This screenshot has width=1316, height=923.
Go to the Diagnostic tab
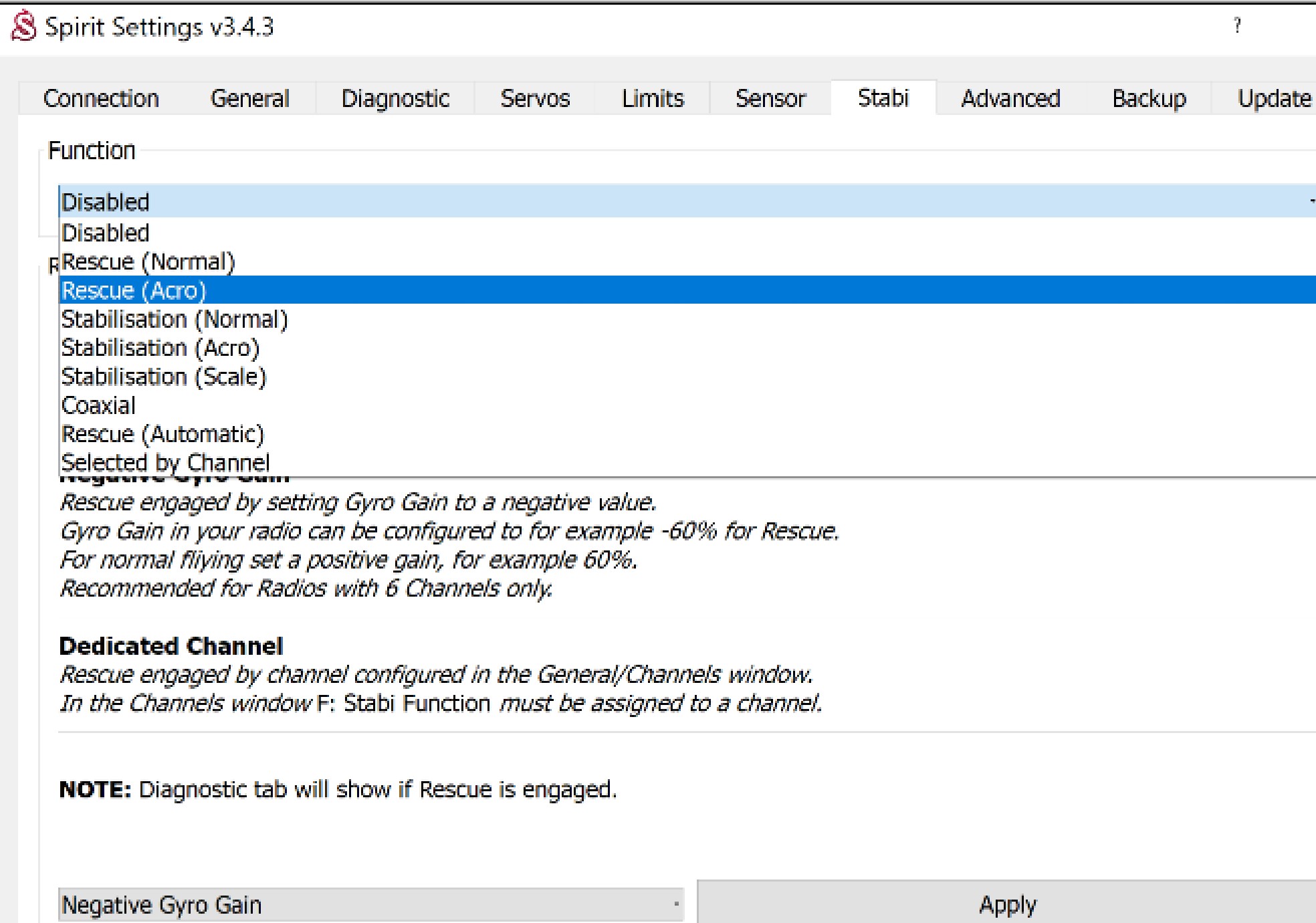[x=395, y=99]
